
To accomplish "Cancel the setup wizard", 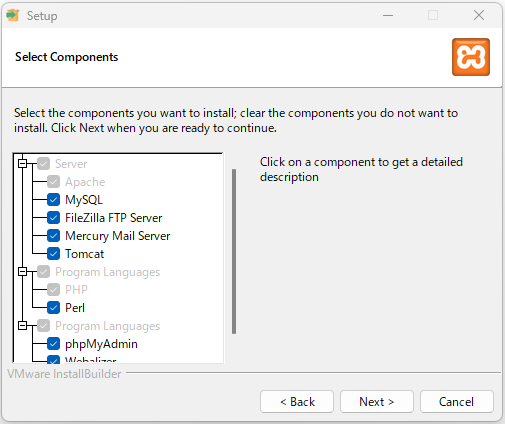I will pos(456,402).
